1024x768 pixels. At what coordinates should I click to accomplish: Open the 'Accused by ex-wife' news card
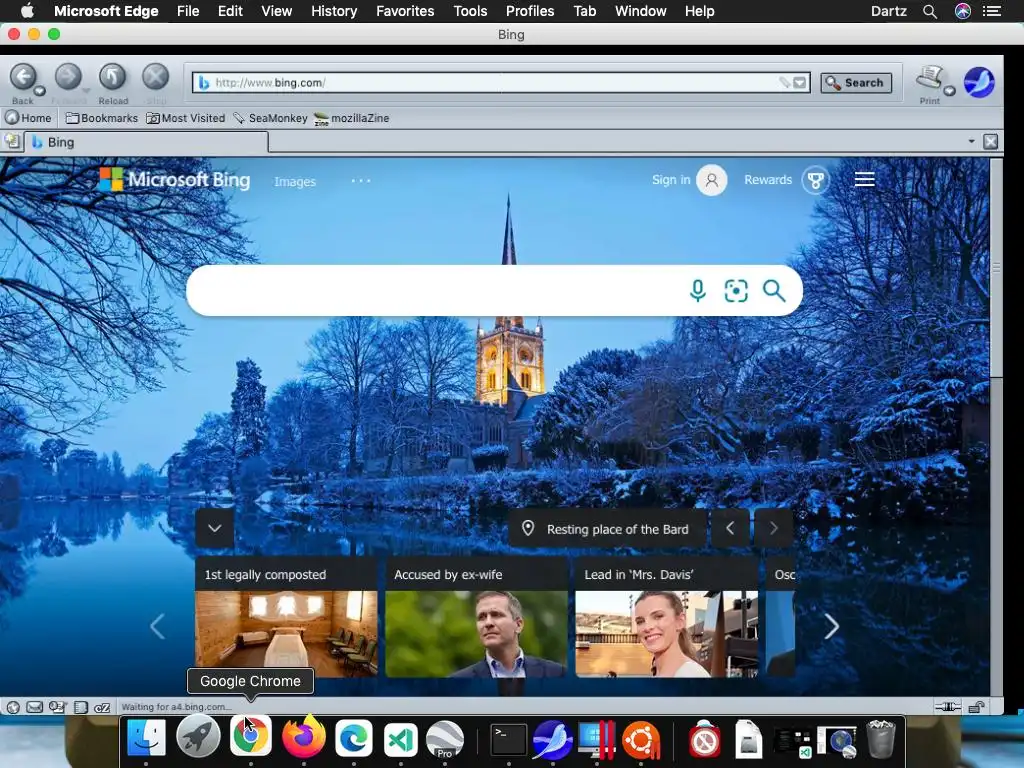pyautogui.click(x=476, y=616)
